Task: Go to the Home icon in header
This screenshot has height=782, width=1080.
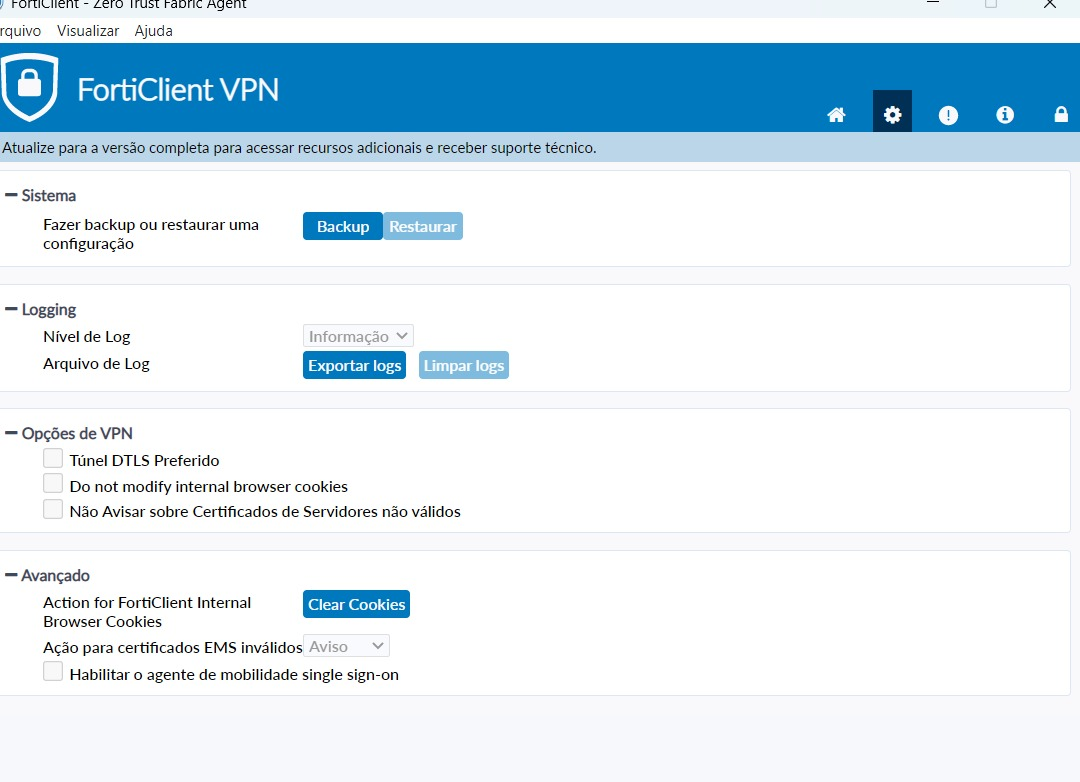Action: [836, 114]
